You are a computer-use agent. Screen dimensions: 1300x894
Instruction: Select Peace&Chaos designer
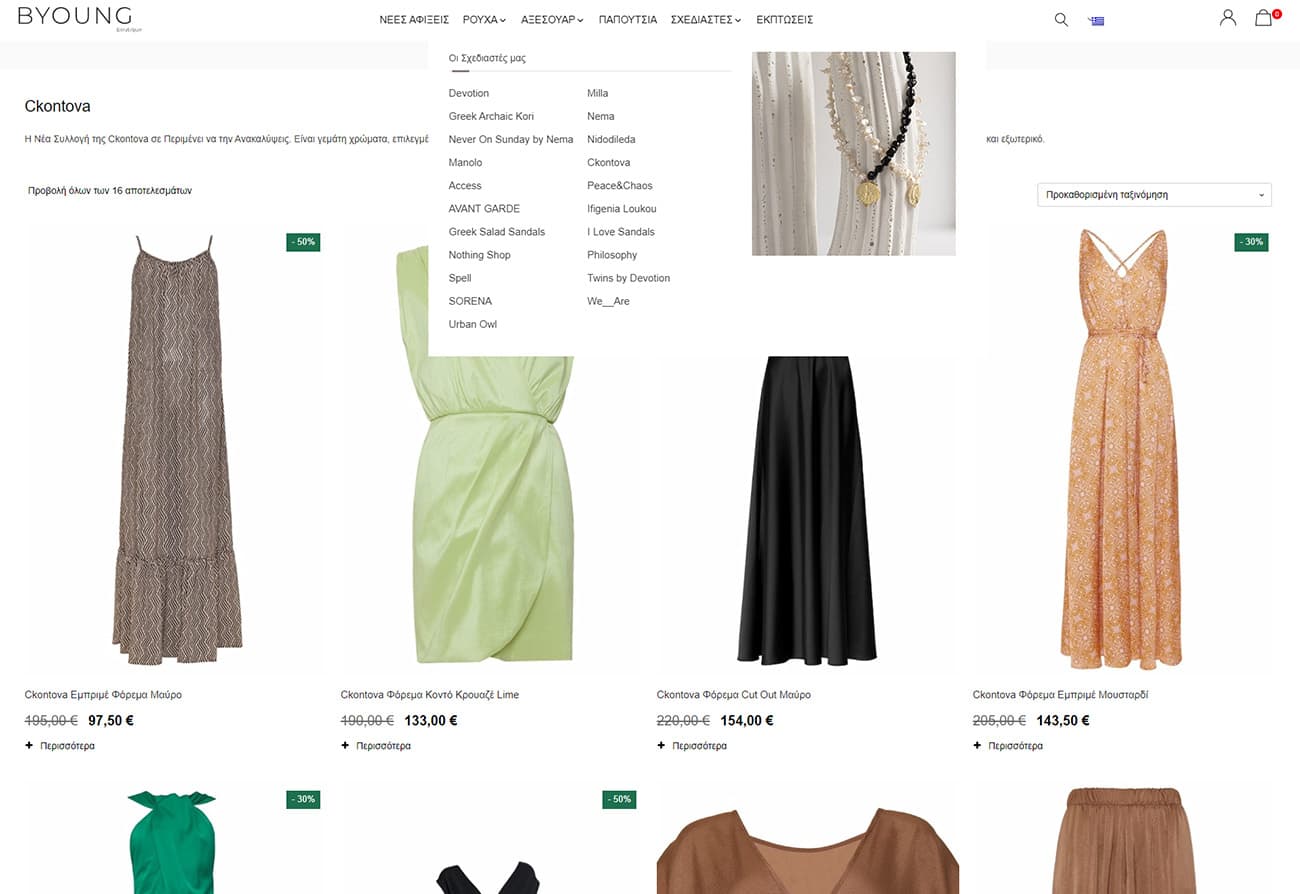620,185
